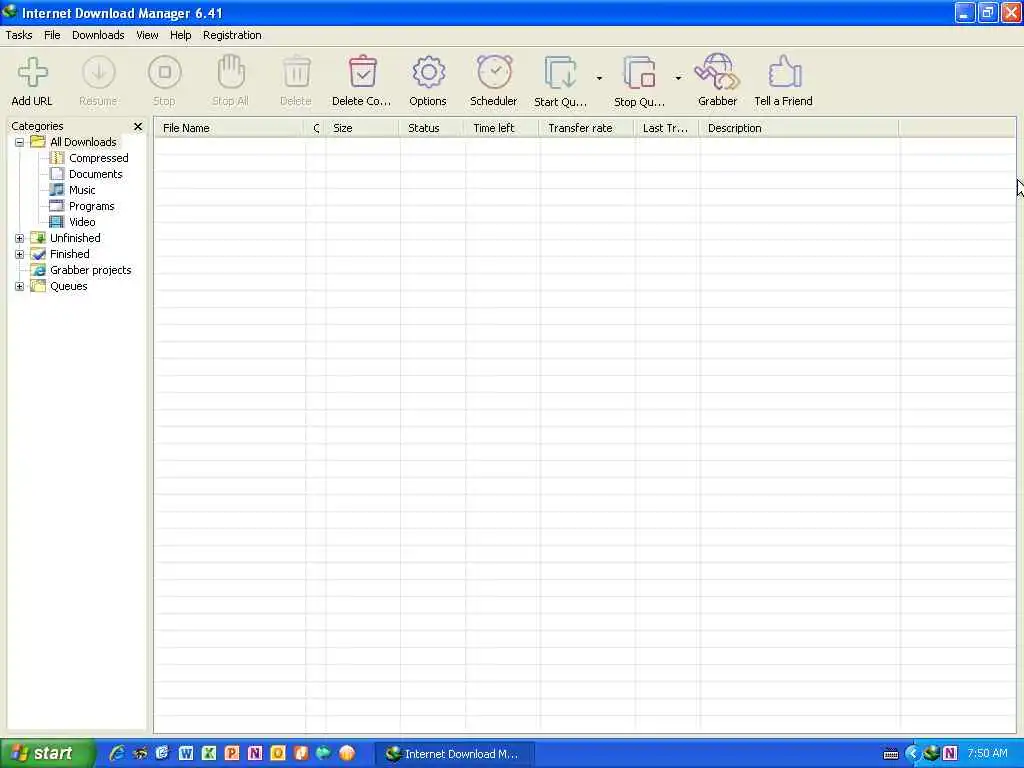Sort by the Transfer rate column header
This screenshot has height=768, width=1024.
point(587,128)
